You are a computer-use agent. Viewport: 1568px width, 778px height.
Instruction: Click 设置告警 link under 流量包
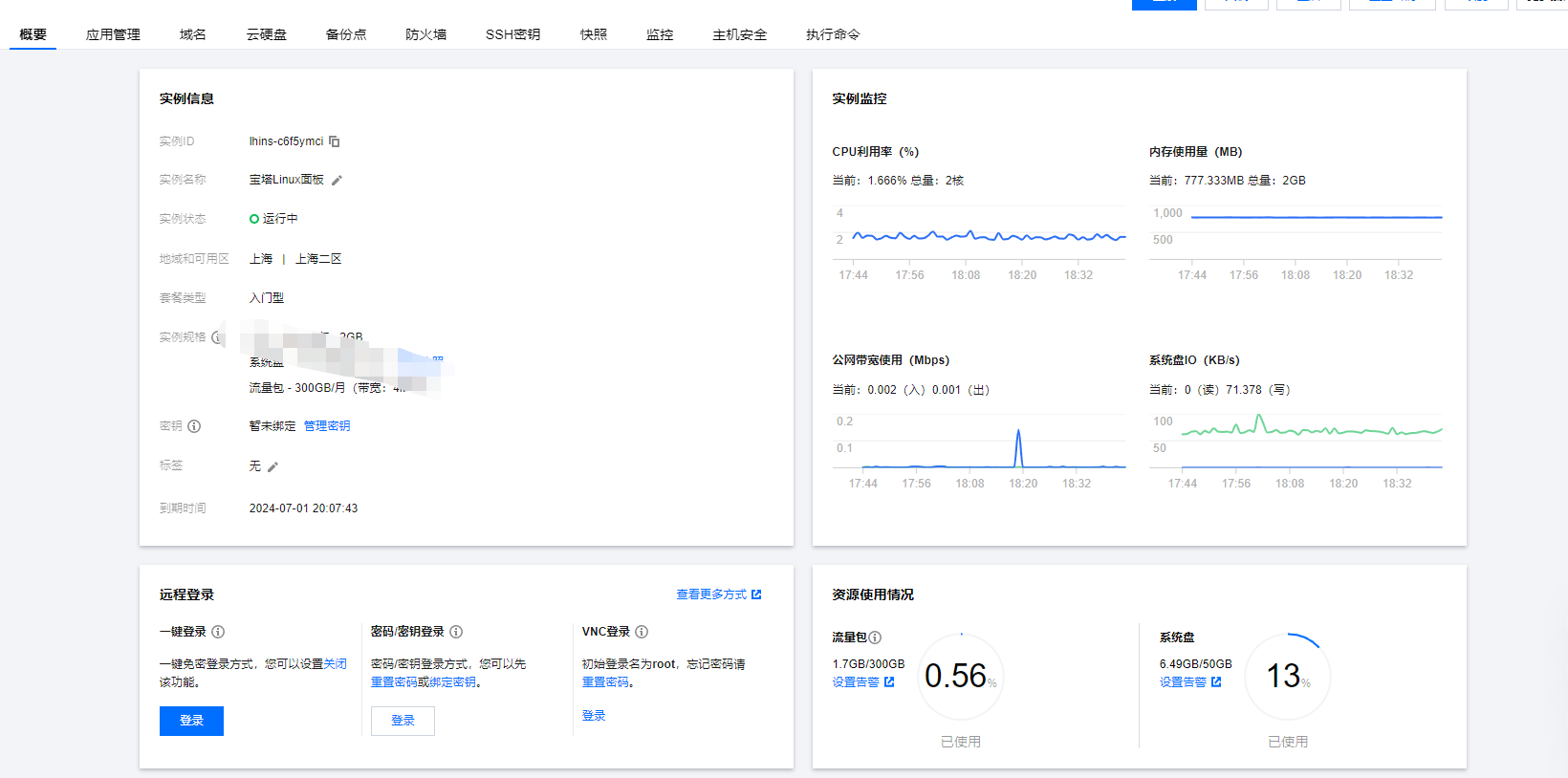point(856,682)
